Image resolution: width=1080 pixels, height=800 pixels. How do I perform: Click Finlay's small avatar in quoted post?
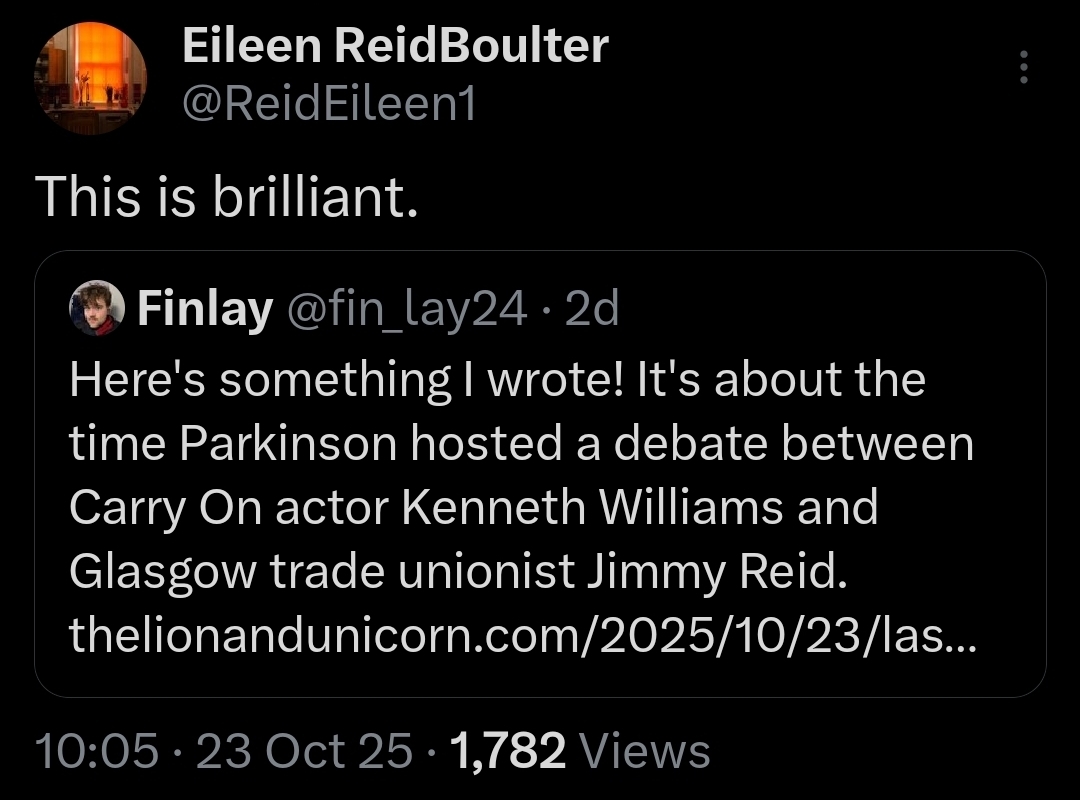point(96,309)
